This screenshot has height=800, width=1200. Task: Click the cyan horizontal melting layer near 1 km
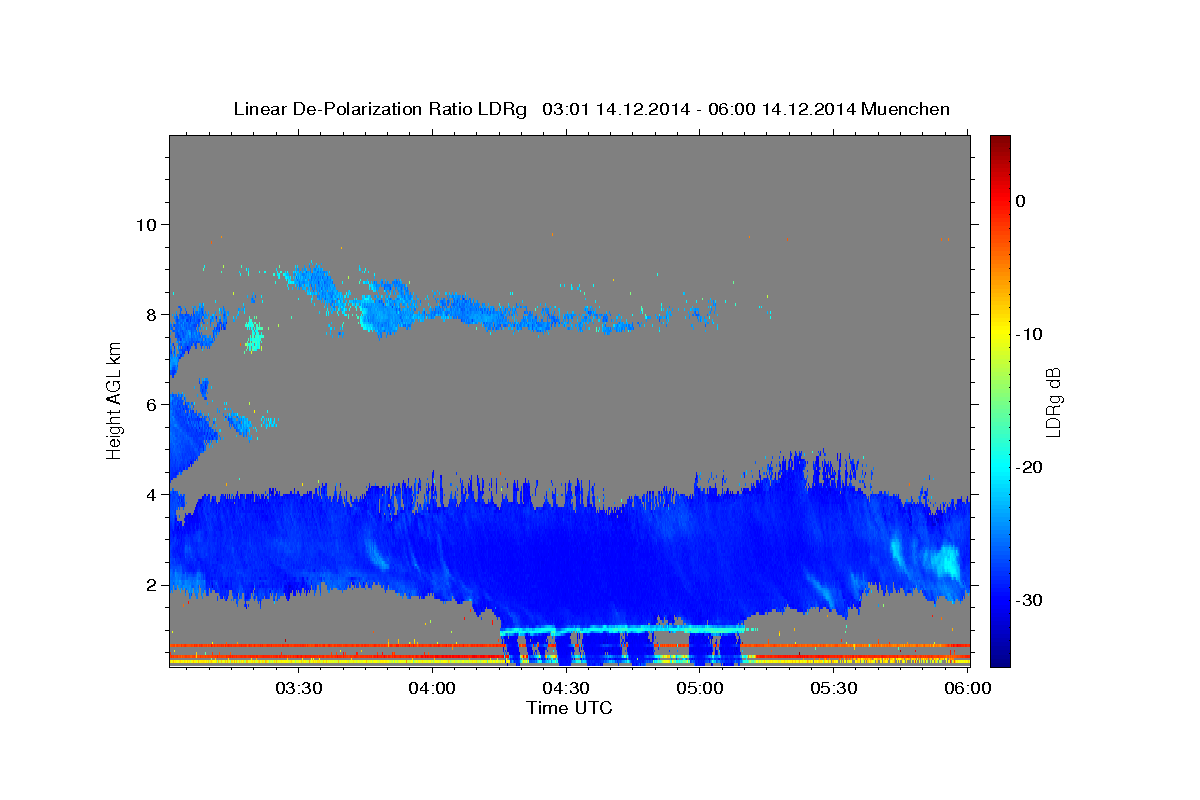click(x=625, y=630)
